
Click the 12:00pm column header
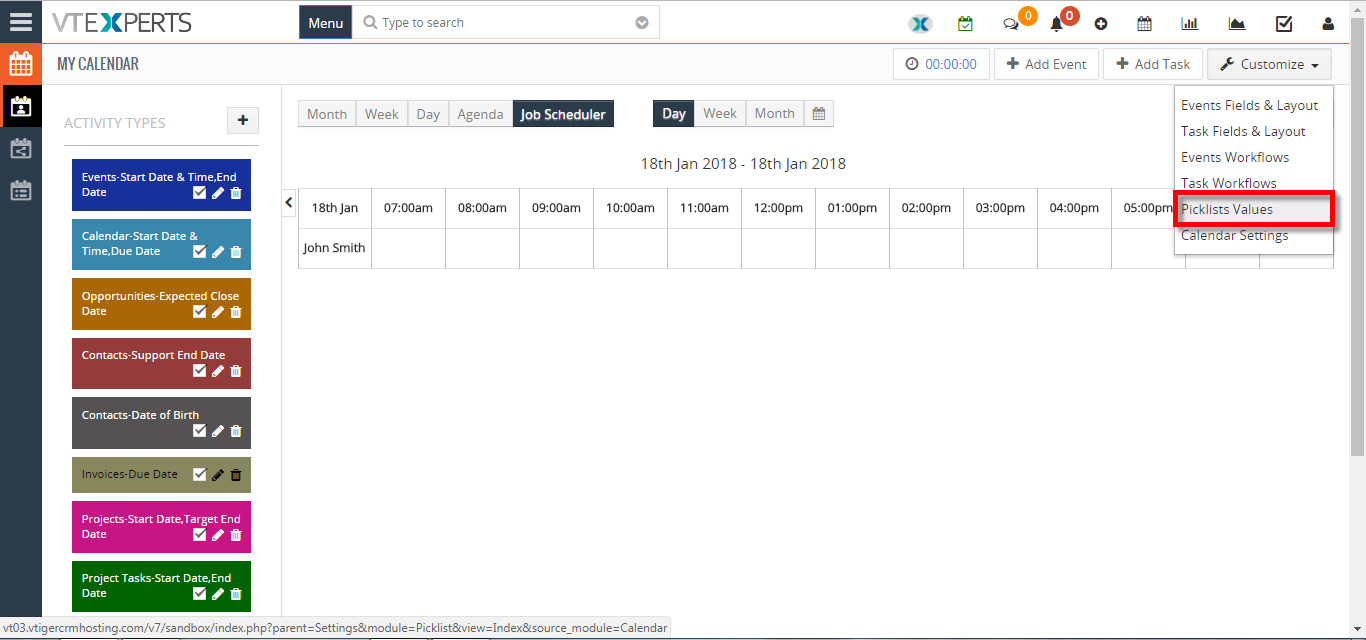778,208
